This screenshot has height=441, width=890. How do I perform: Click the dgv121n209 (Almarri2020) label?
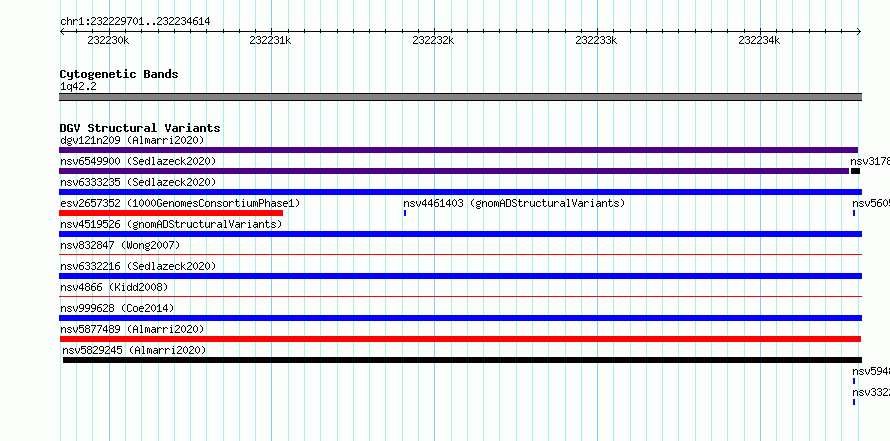coord(132,140)
